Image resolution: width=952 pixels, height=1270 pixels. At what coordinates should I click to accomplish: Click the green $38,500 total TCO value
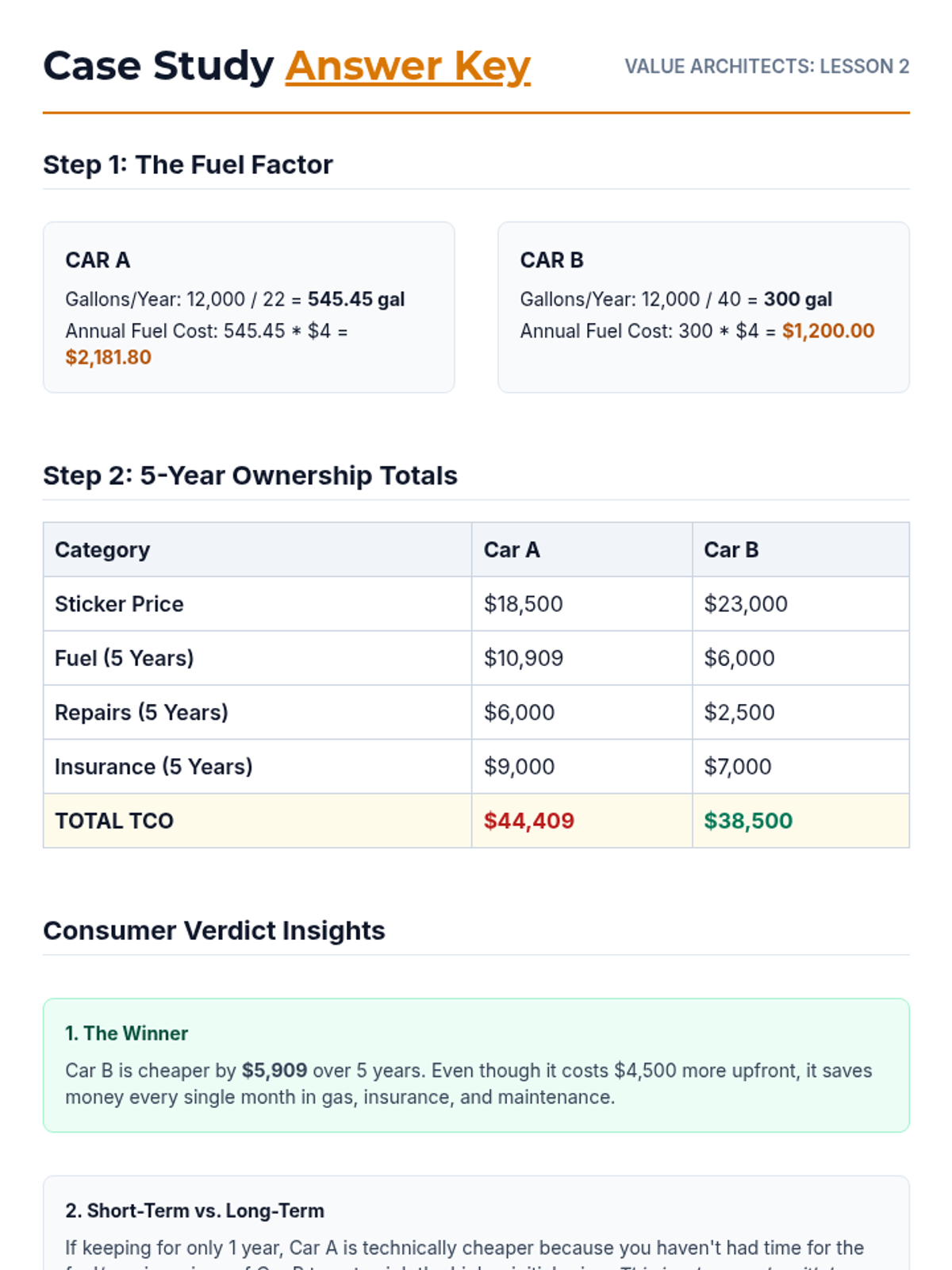pyautogui.click(x=748, y=821)
